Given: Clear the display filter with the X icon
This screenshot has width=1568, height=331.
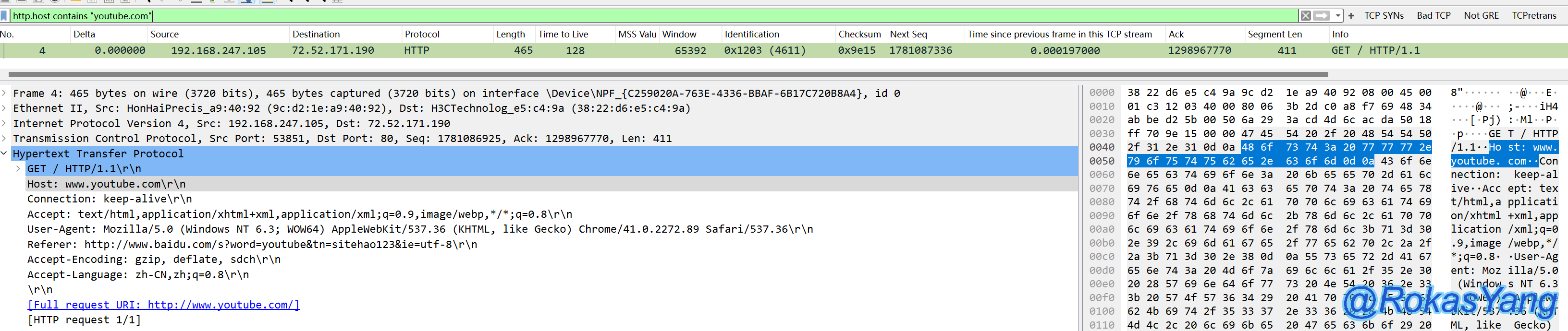Looking at the screenshot, I should pos(1306,16).
